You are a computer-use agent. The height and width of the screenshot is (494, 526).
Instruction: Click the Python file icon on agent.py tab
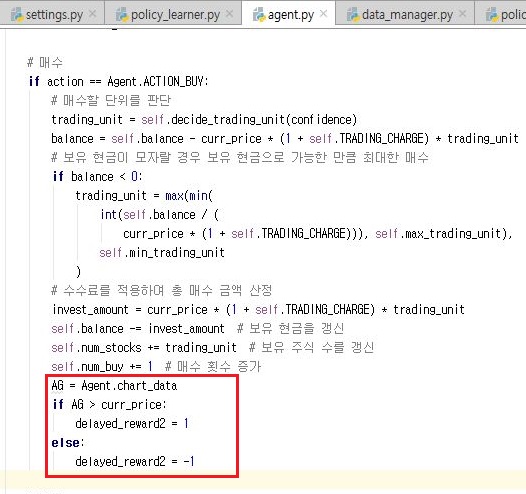tap(259, 15)
